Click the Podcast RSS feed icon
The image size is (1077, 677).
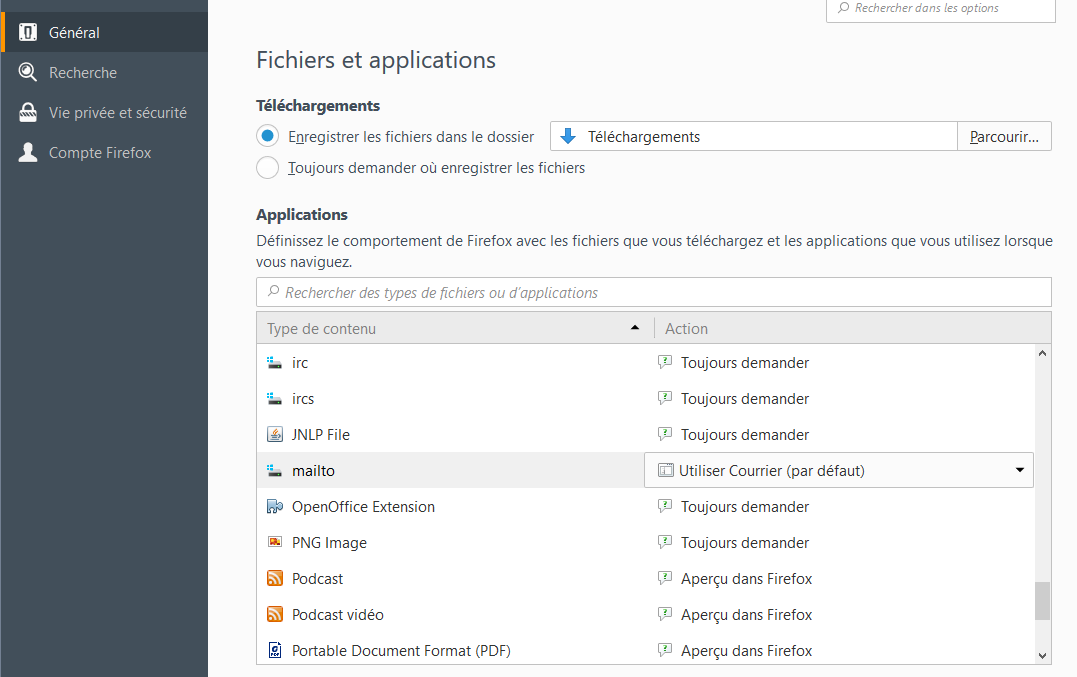click(x=275, y=579)
